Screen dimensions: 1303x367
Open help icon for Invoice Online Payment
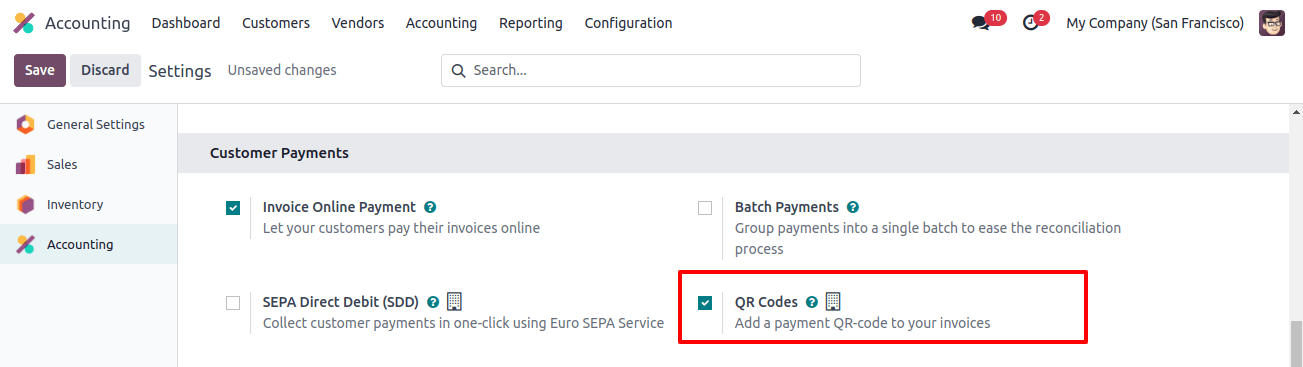coord(430,208)
